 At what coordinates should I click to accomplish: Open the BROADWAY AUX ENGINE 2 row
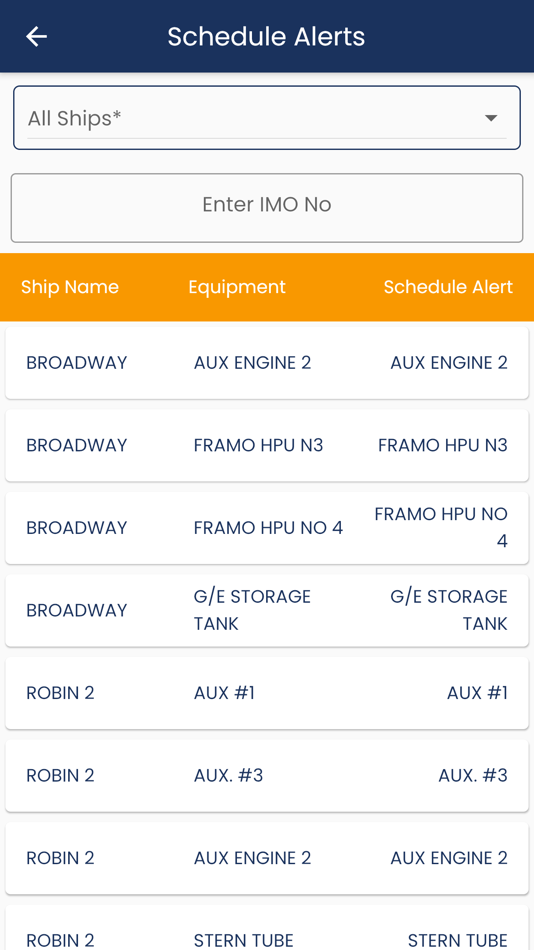[267, 363]
